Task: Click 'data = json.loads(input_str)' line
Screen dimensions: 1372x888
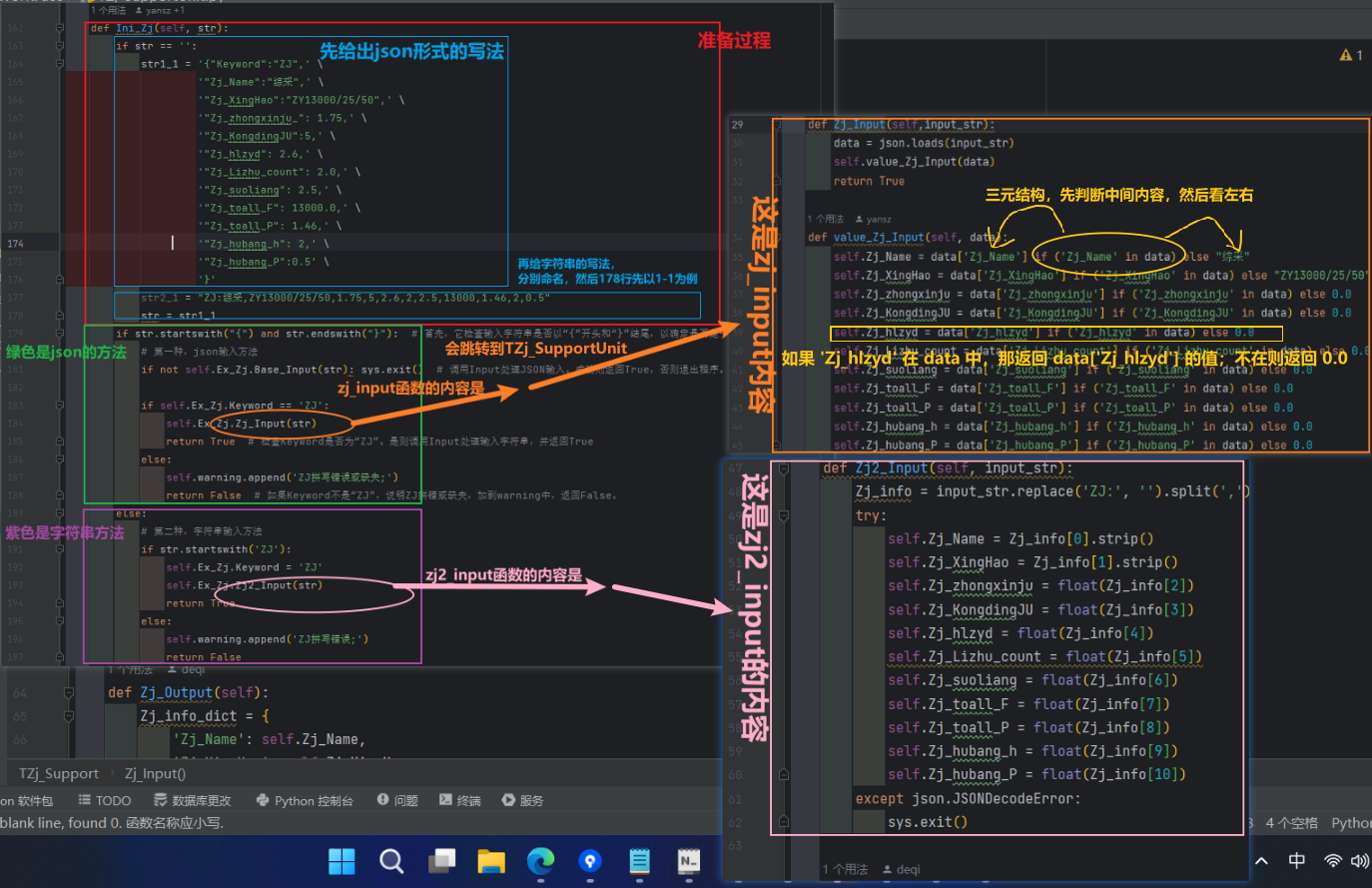Action: (924, 143)
